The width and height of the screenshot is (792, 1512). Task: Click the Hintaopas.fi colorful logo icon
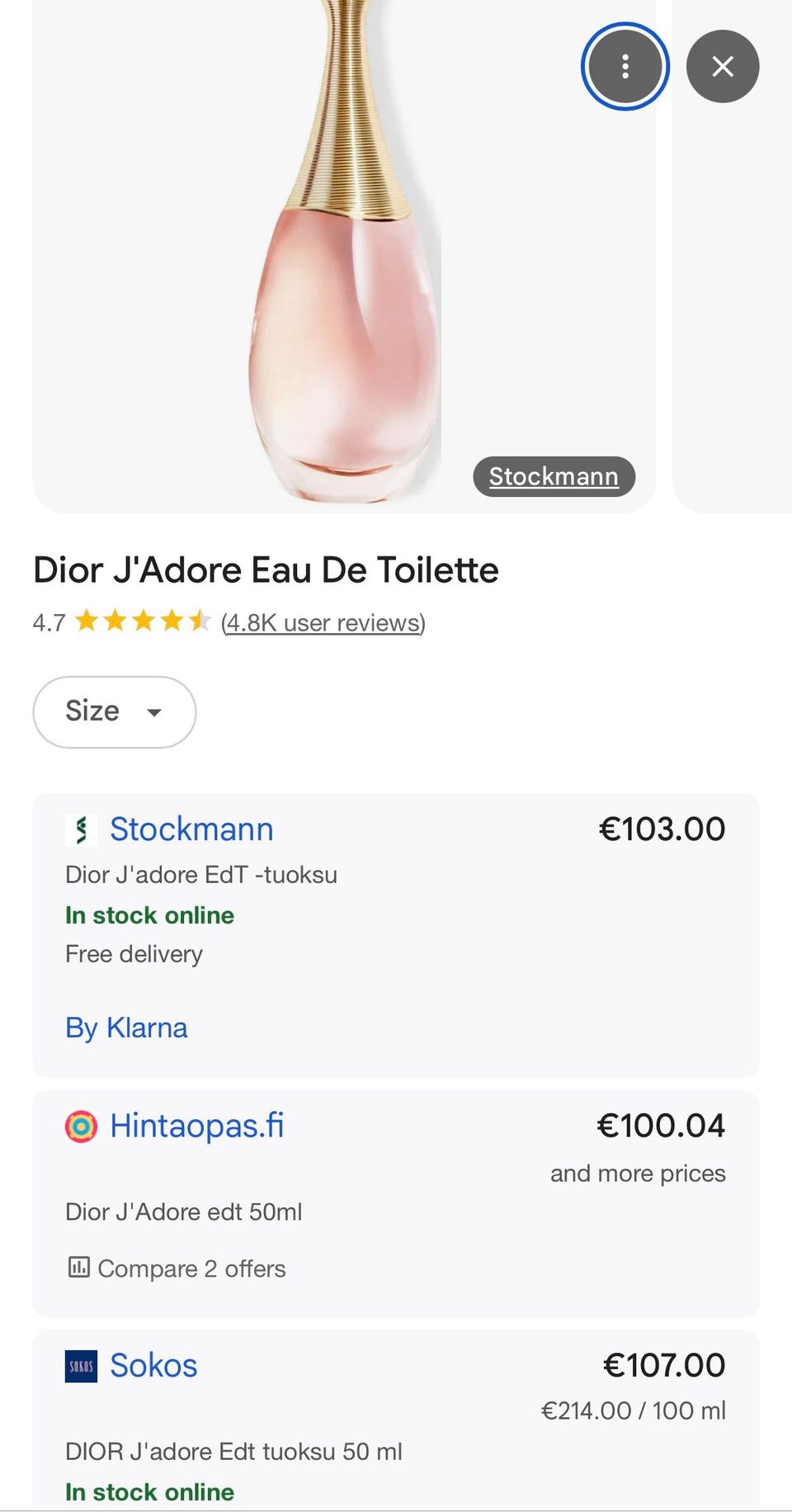click(x=81, y=1127)
